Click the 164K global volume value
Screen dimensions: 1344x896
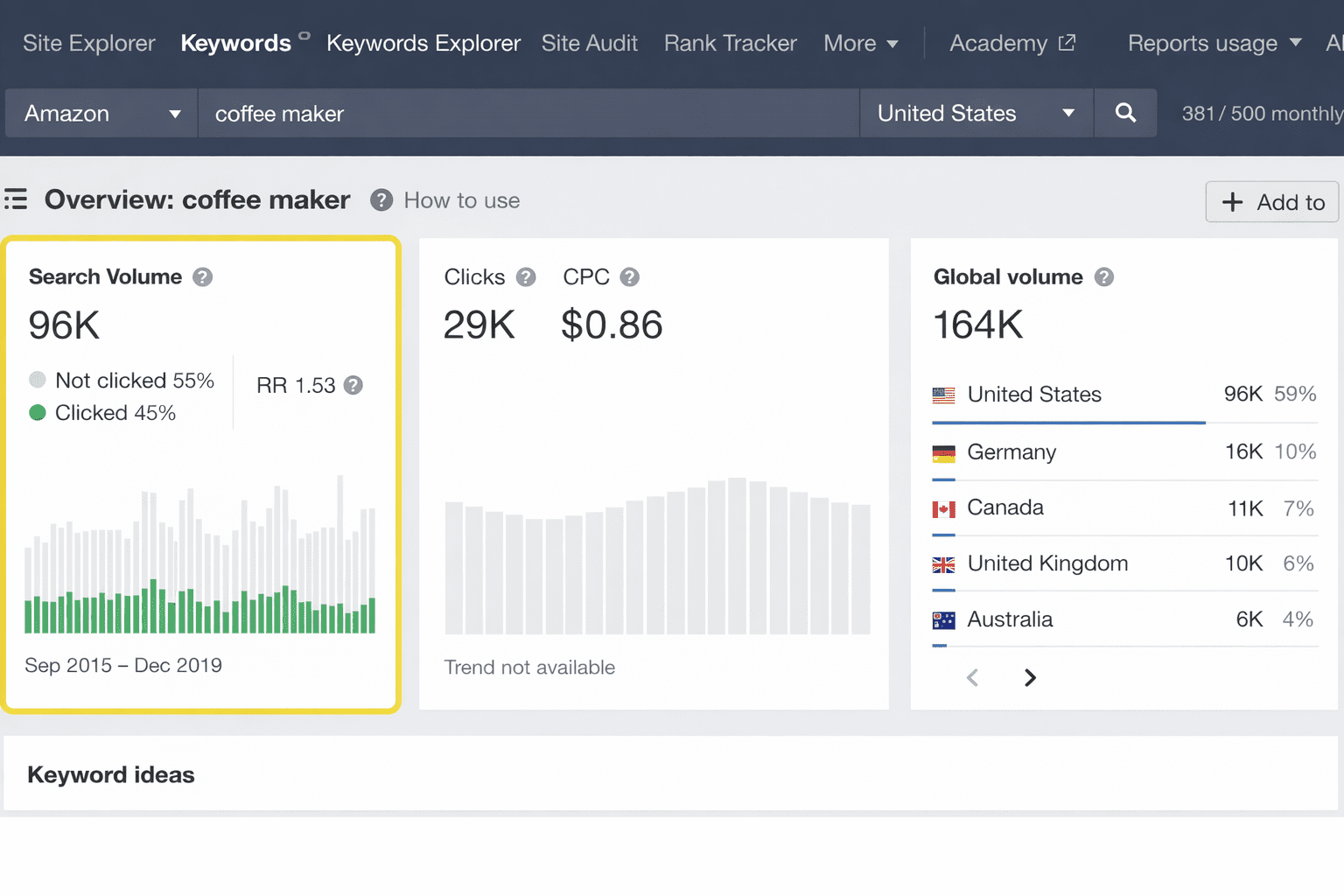[x=978, y=325]
